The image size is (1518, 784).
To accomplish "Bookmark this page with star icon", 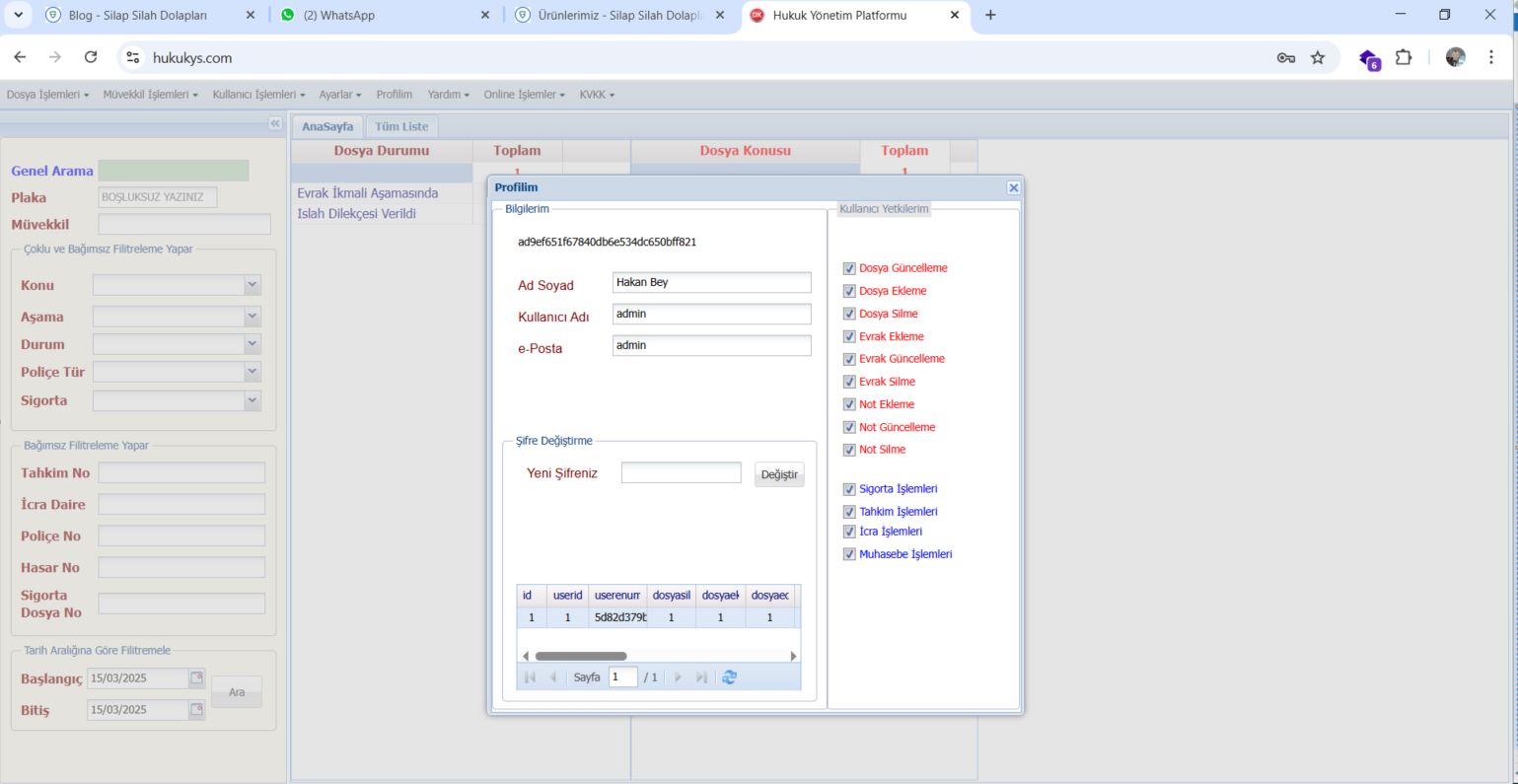I will (1317, 58).
